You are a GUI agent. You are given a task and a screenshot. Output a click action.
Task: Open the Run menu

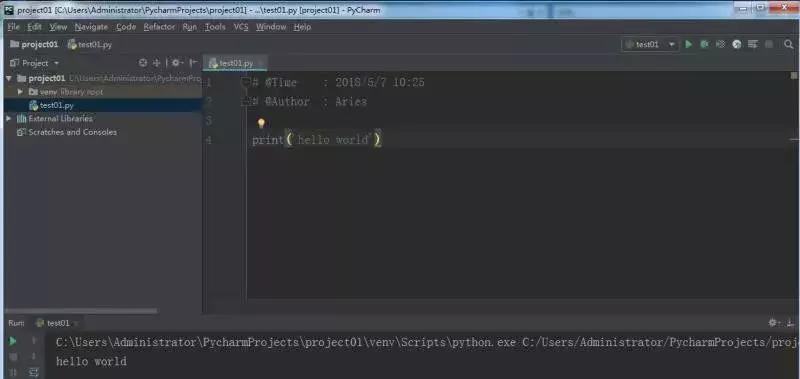click(189, 27)
